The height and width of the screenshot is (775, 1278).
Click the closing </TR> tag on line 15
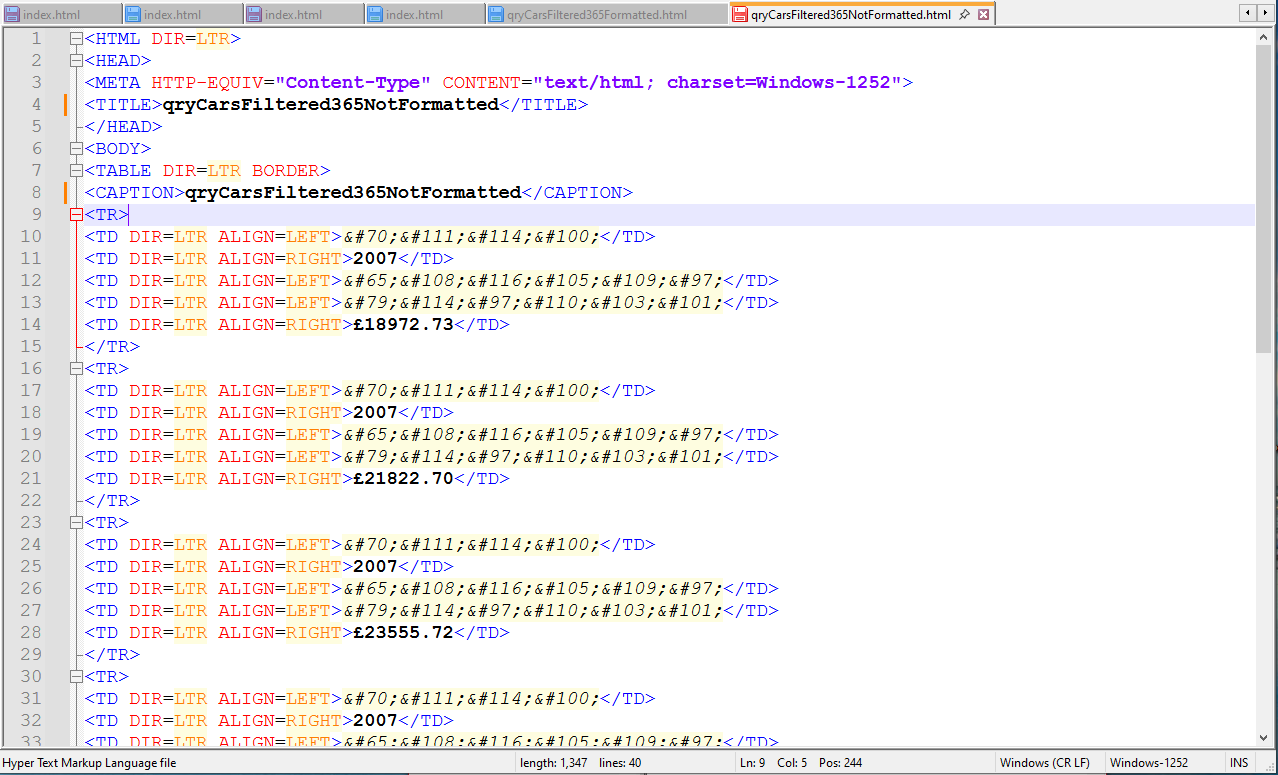(x=112, y=346)
